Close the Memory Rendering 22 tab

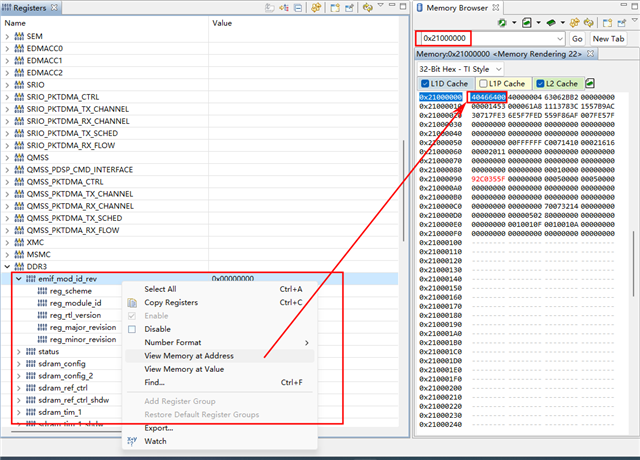590,53
